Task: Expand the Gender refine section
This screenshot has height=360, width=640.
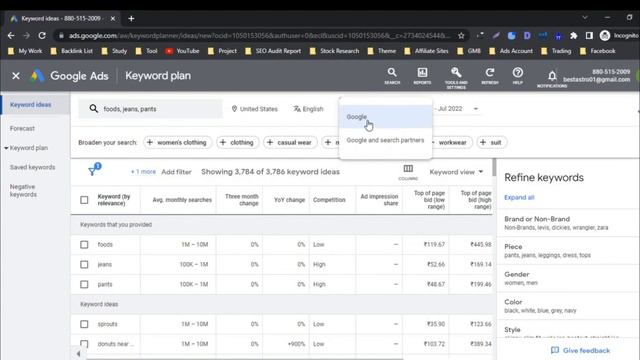Action: pyautogui.click(x=568, y=278)
